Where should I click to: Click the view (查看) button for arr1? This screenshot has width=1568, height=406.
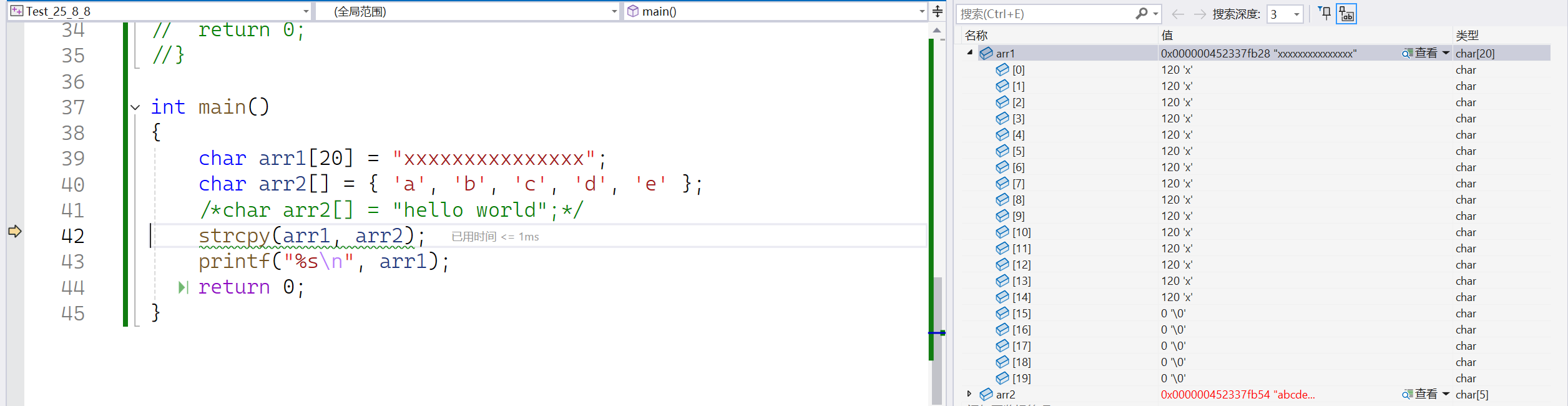pyautogui.click(x=1420, y=53)
